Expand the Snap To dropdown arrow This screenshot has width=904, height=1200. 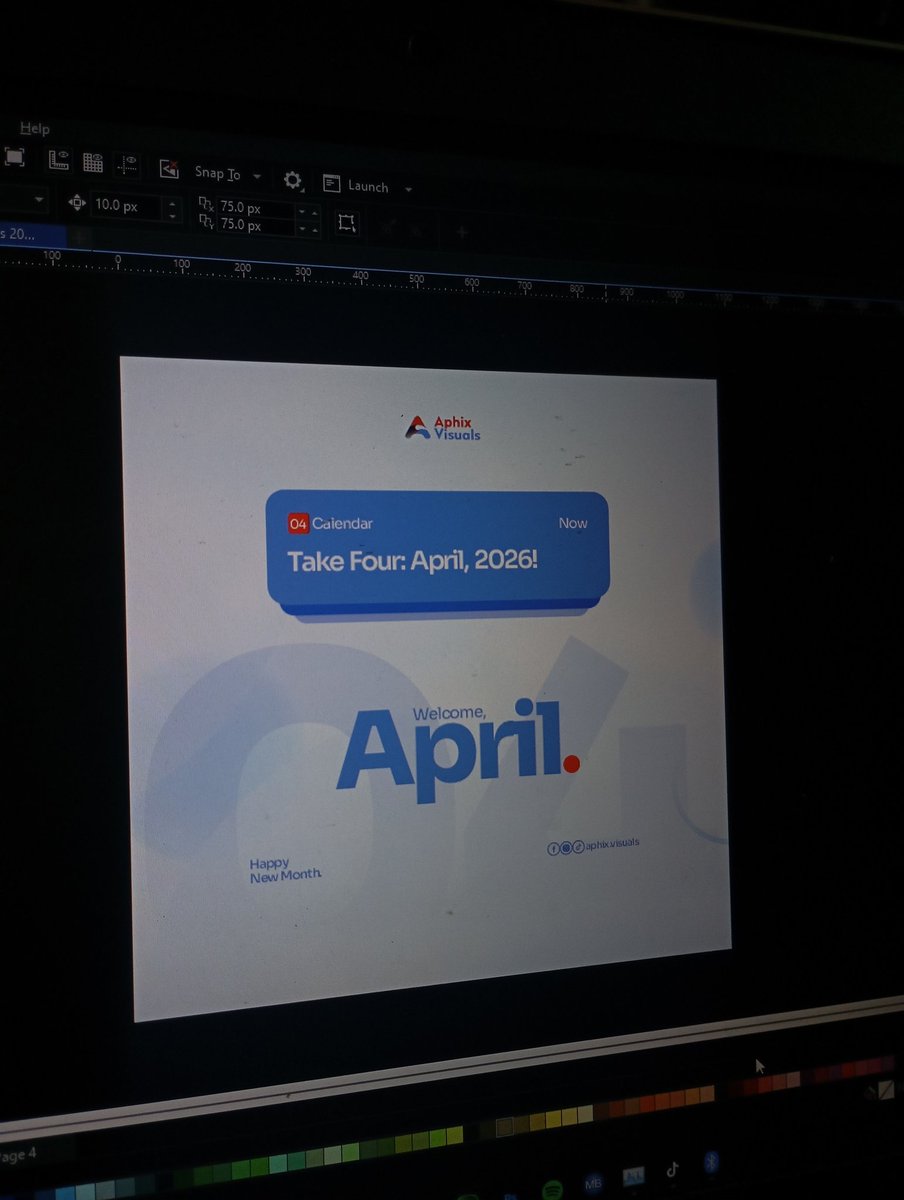pyautogui.click(x=257, y=176)
